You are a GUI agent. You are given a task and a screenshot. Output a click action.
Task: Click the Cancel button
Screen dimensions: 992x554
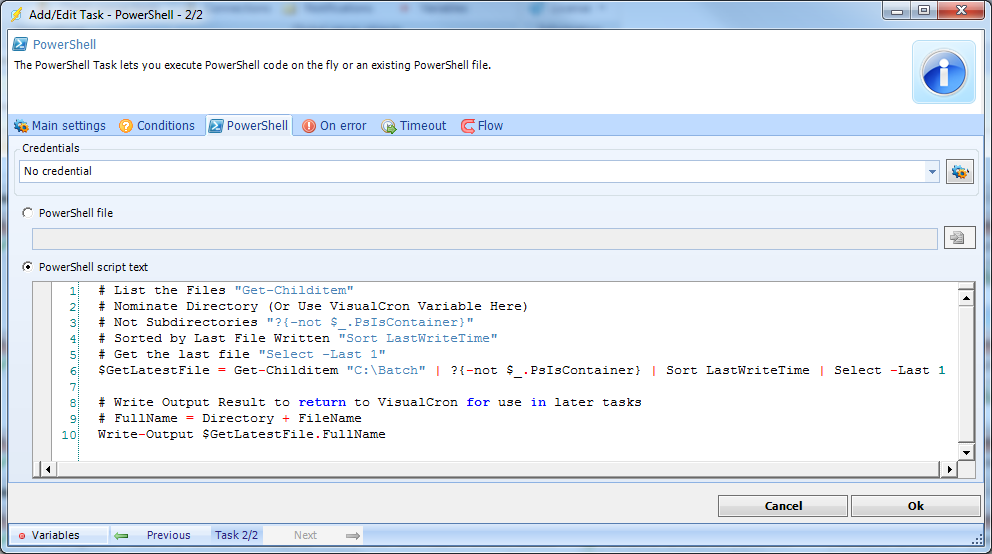(x=783, y=506)
